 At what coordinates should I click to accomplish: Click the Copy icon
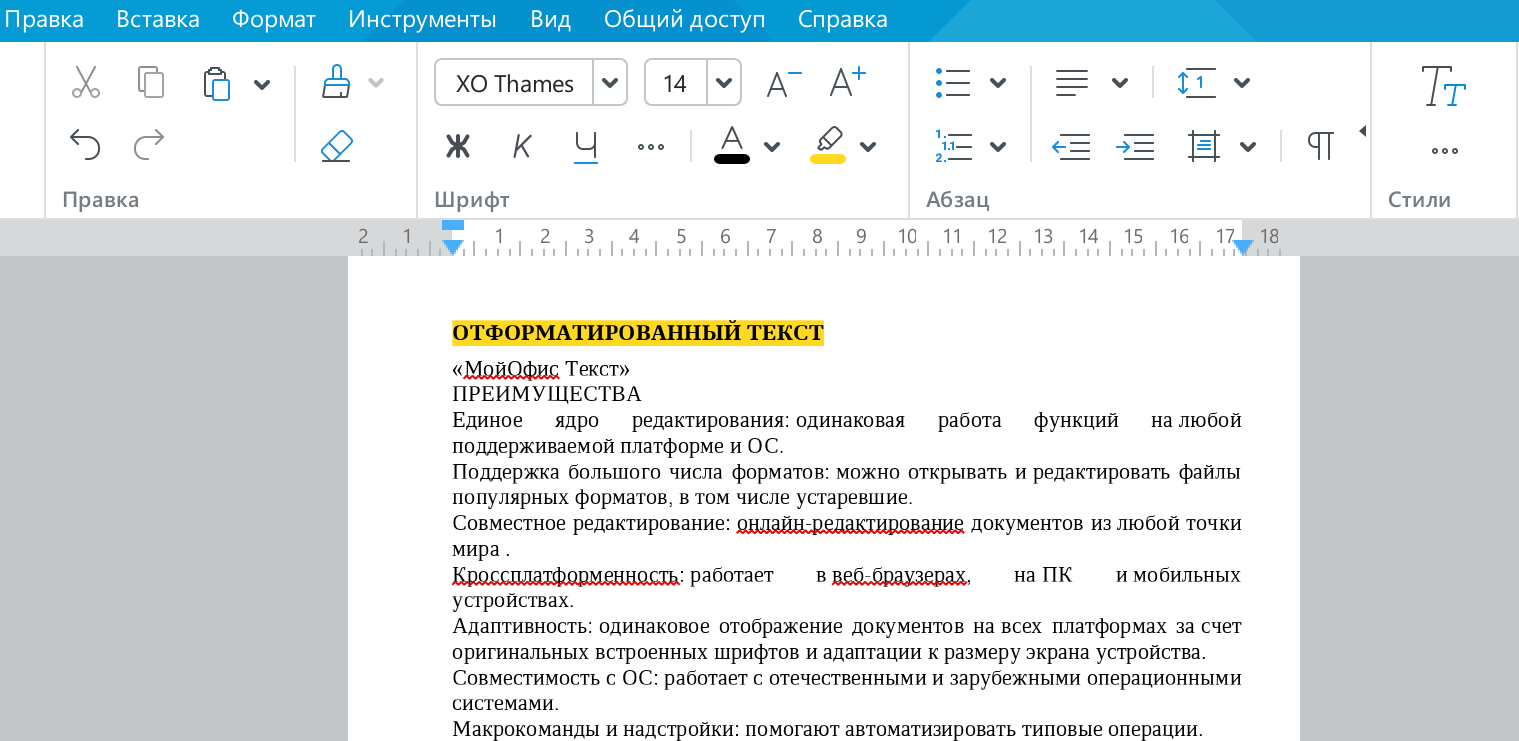pyautogui.click(x=150, y=83)
